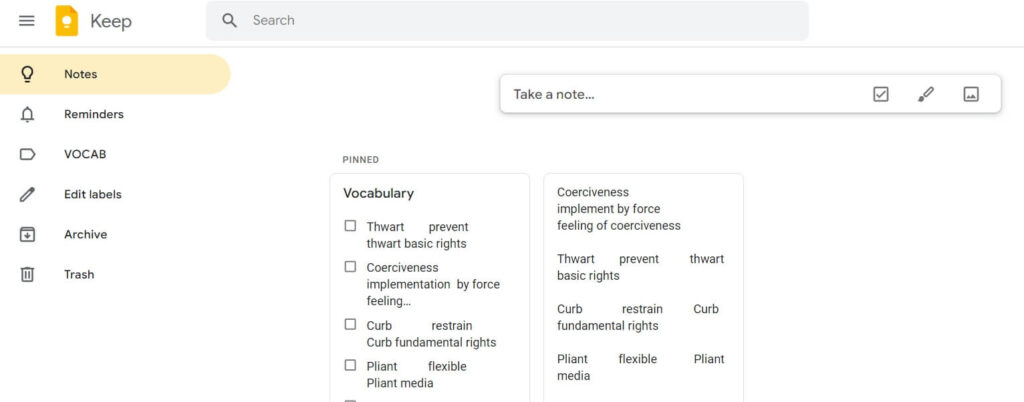Viewport: 1024px width, 402px height.
Task: Start a new note with drawing
Action: [x=925, y=94]
